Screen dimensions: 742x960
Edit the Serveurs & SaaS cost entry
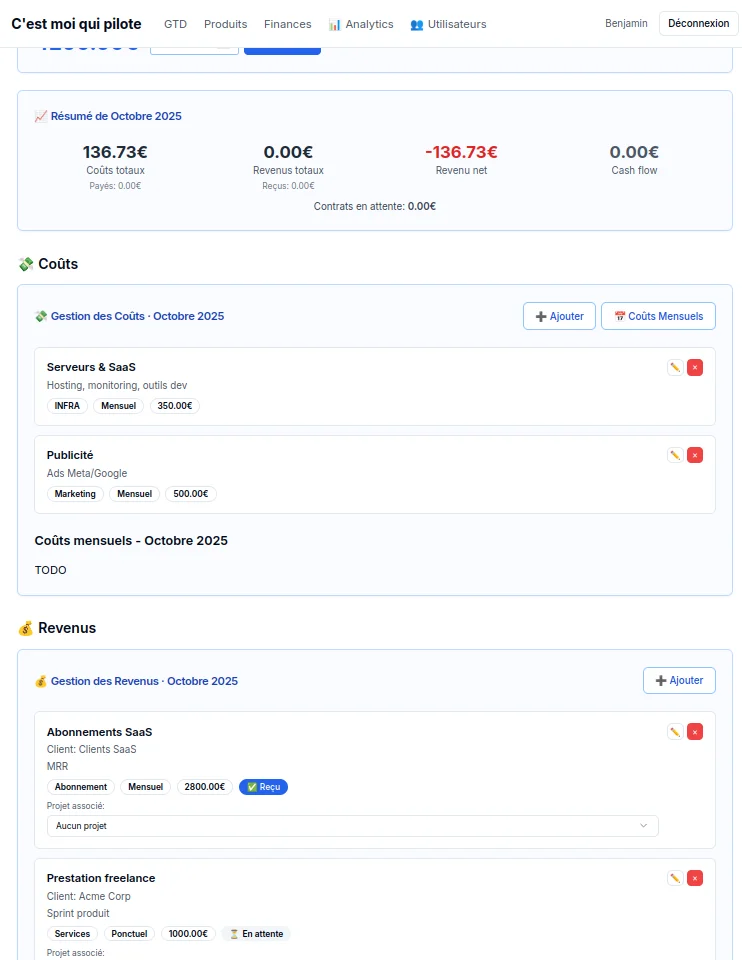pyautogui.click(x=675, y=368)
